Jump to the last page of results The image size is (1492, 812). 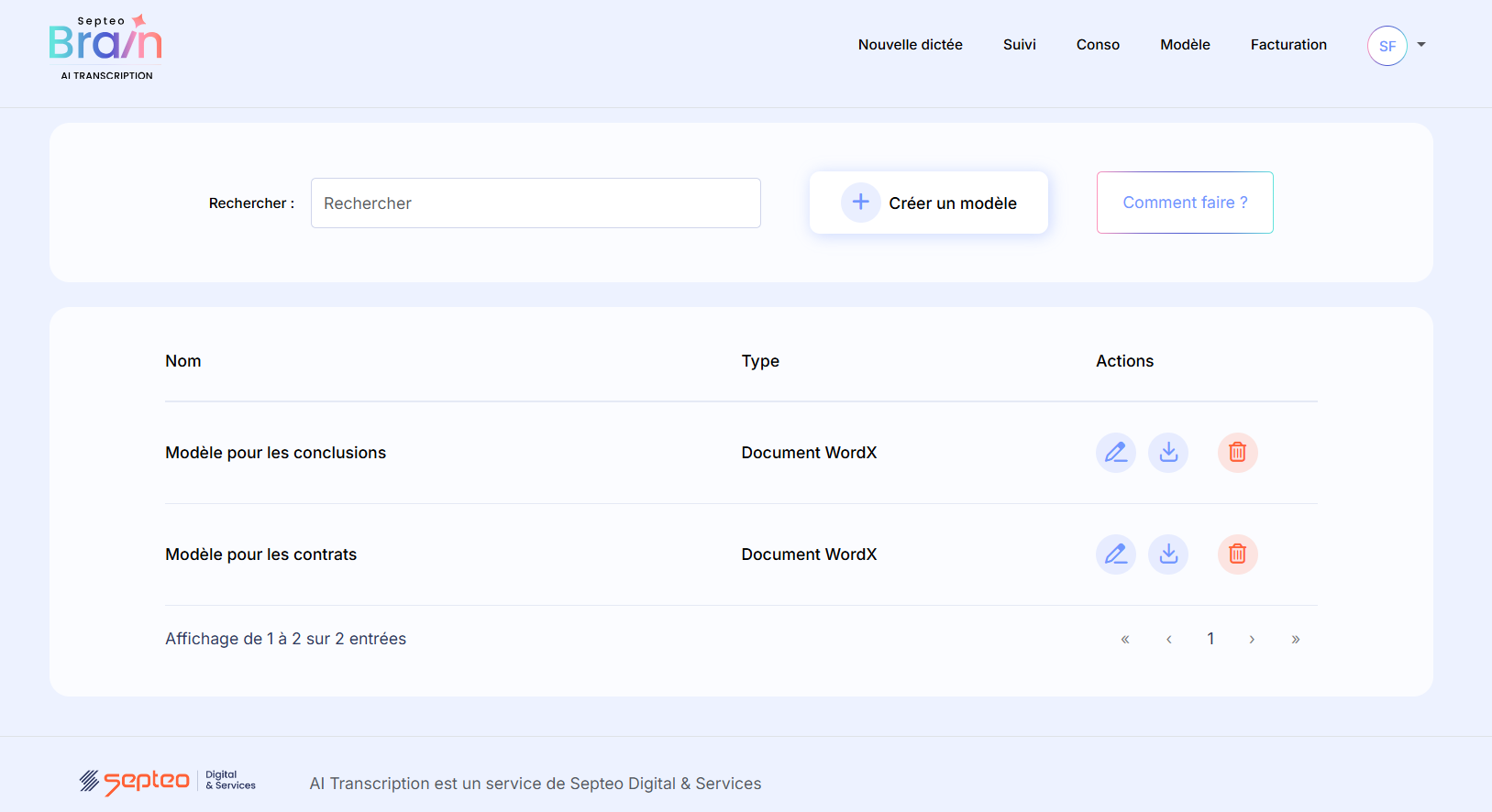[1295, 640]
